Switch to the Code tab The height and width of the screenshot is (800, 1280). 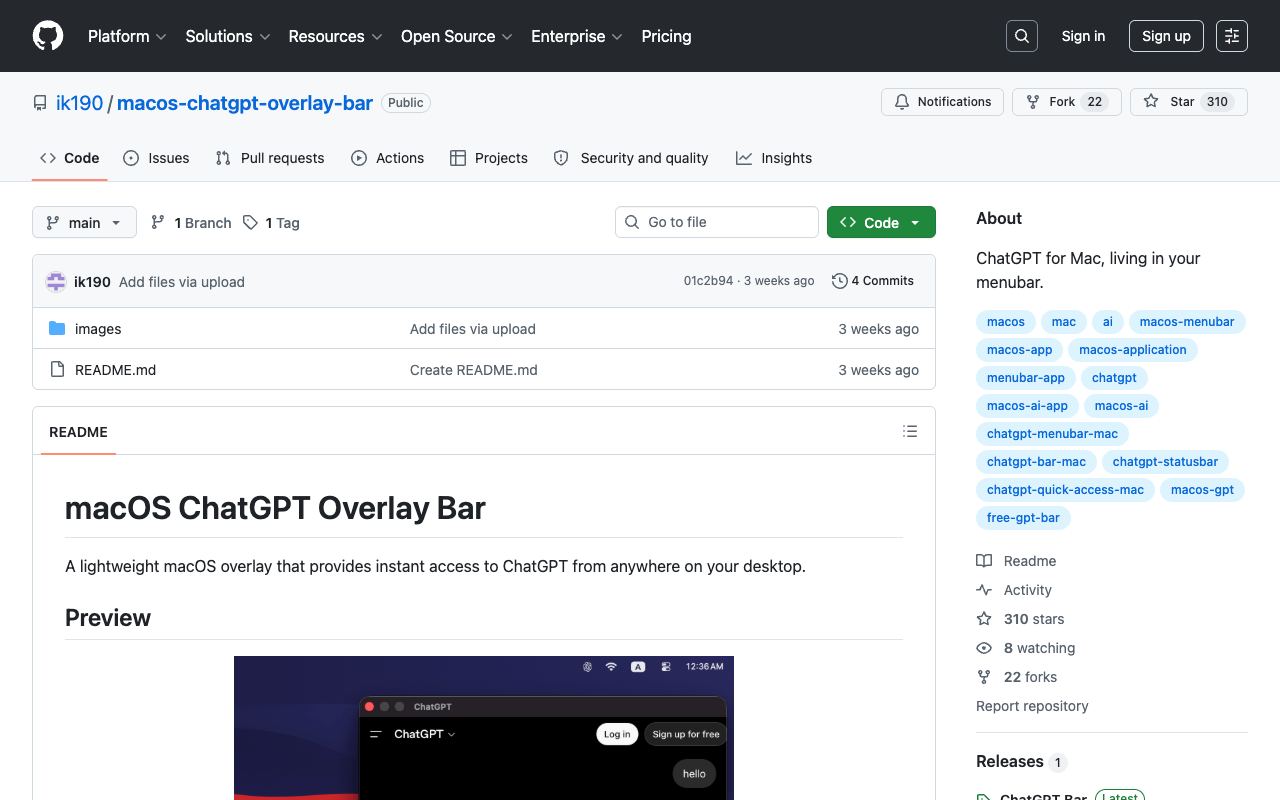[x=70, y=158]
